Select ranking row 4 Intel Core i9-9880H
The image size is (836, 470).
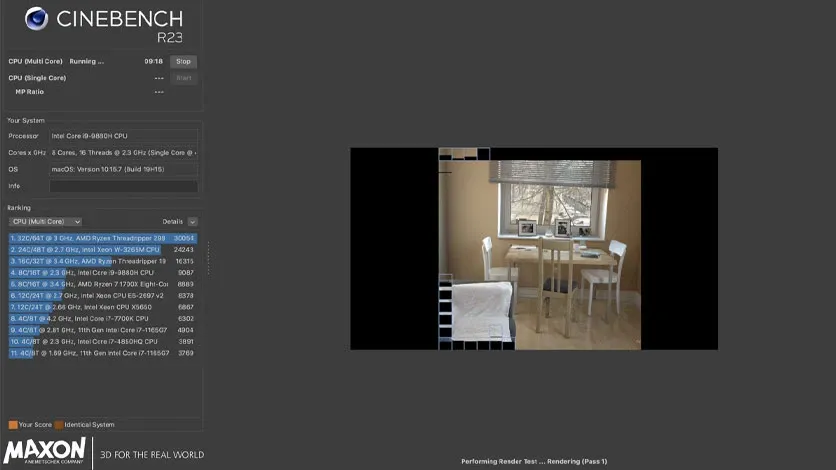point(103,272)
